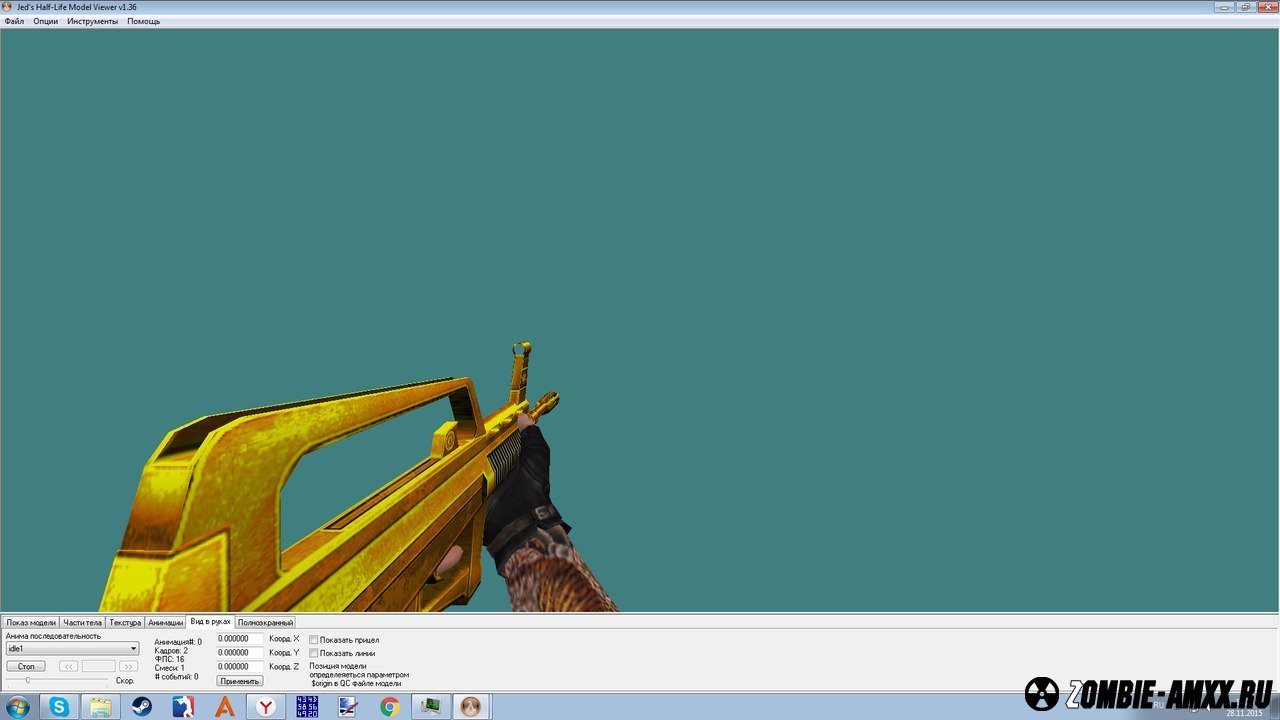This screenshot has width=1280, height=720.
Task: Click the Стоп button
Action: tap(26, 666)
